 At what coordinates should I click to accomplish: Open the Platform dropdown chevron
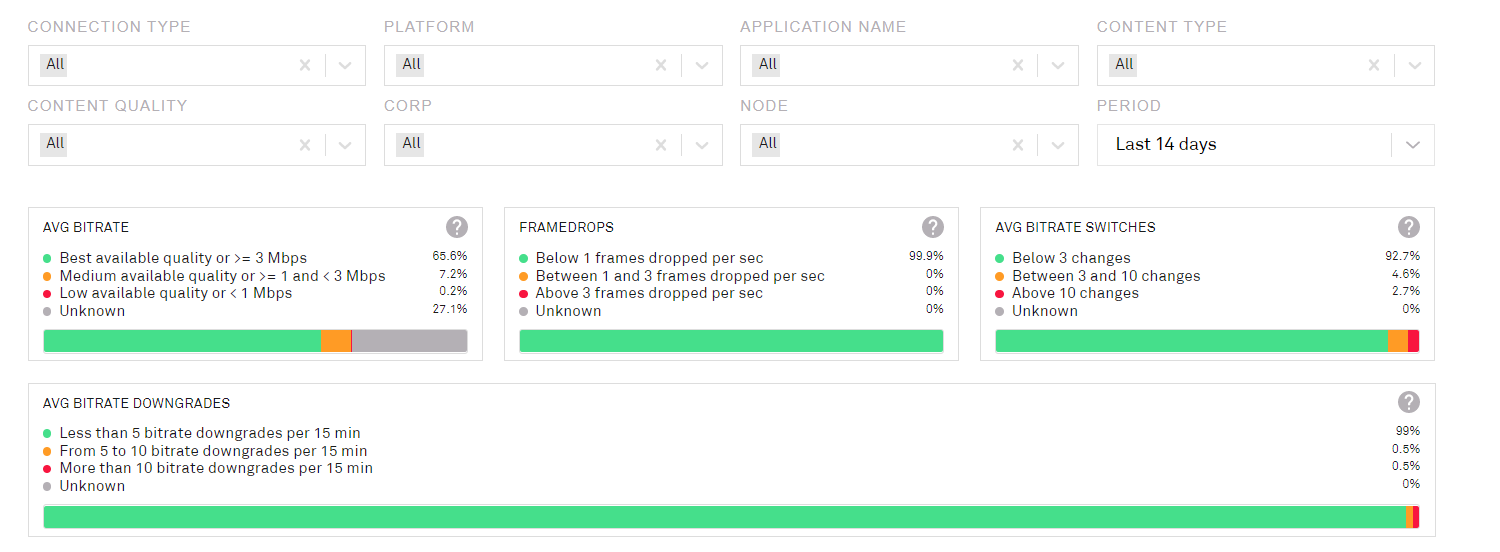(701, 65)
